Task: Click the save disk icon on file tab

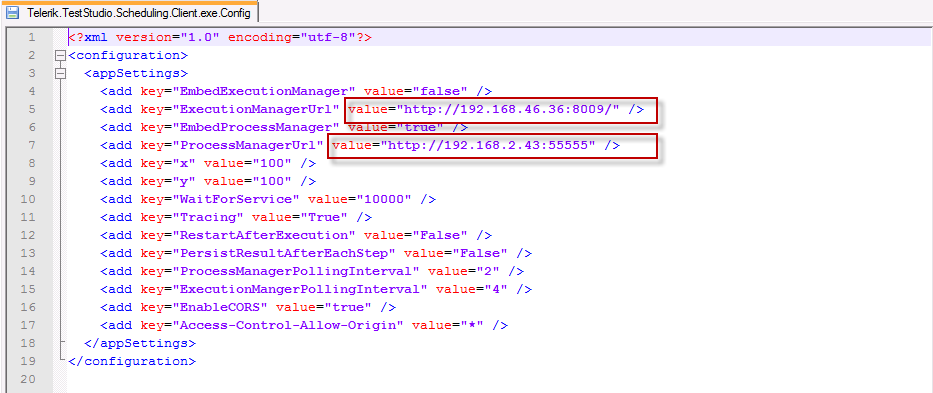Action: point(12,11)
